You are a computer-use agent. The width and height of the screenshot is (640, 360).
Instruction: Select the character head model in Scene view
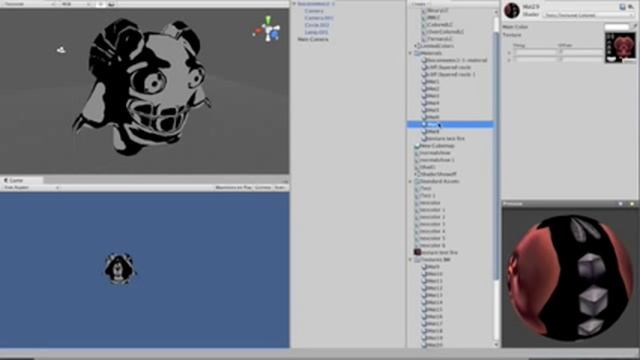pos(142,87)
